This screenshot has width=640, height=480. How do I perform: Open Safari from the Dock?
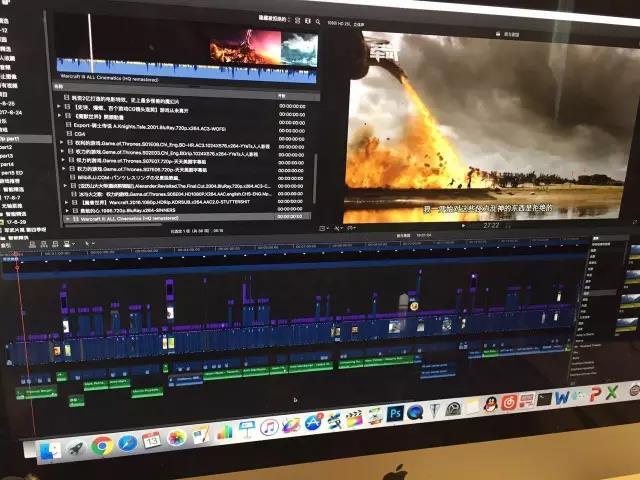tap(127, 442)
